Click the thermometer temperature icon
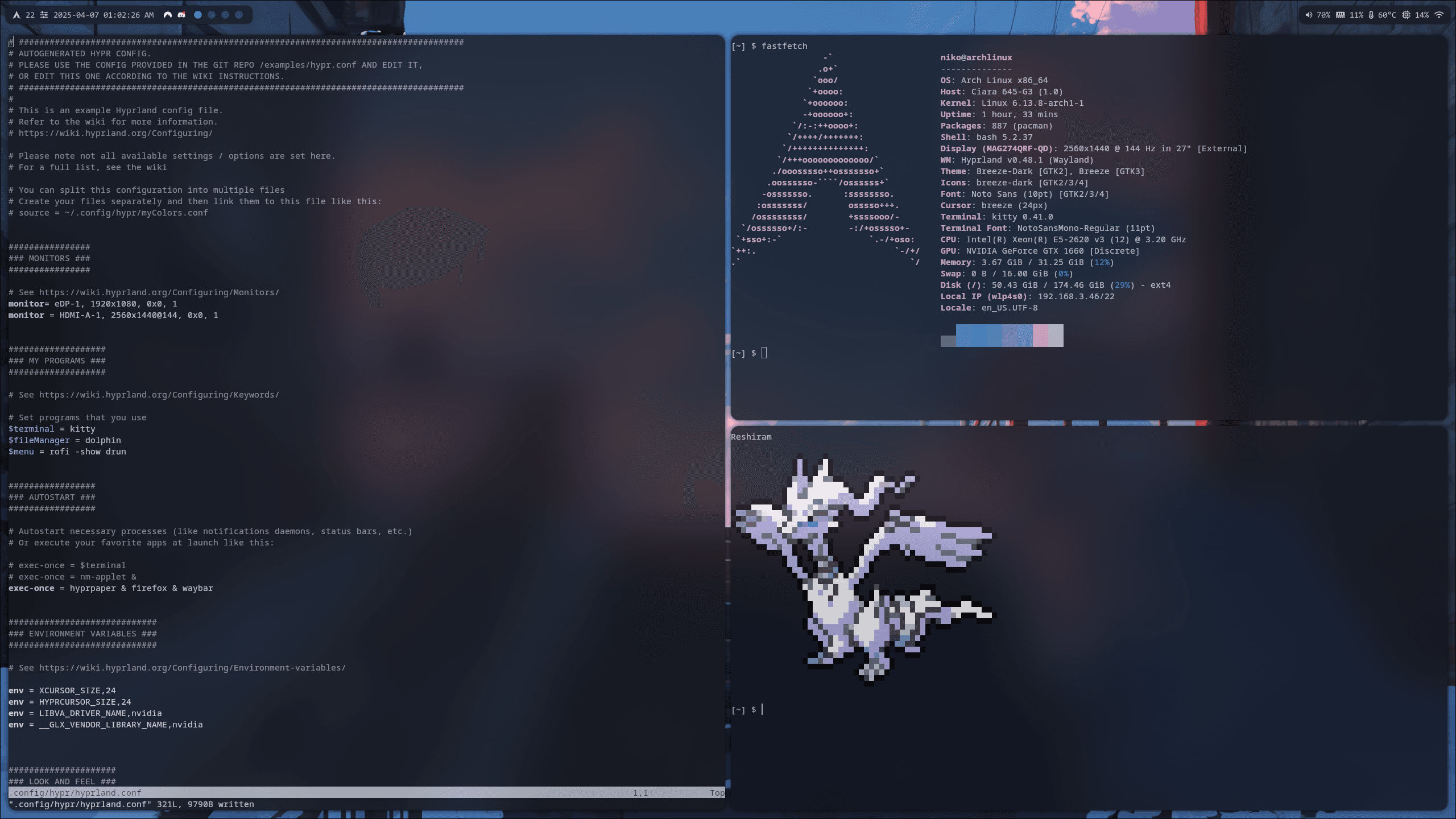Viewport: 1456px width, 819px height. 1371,15
